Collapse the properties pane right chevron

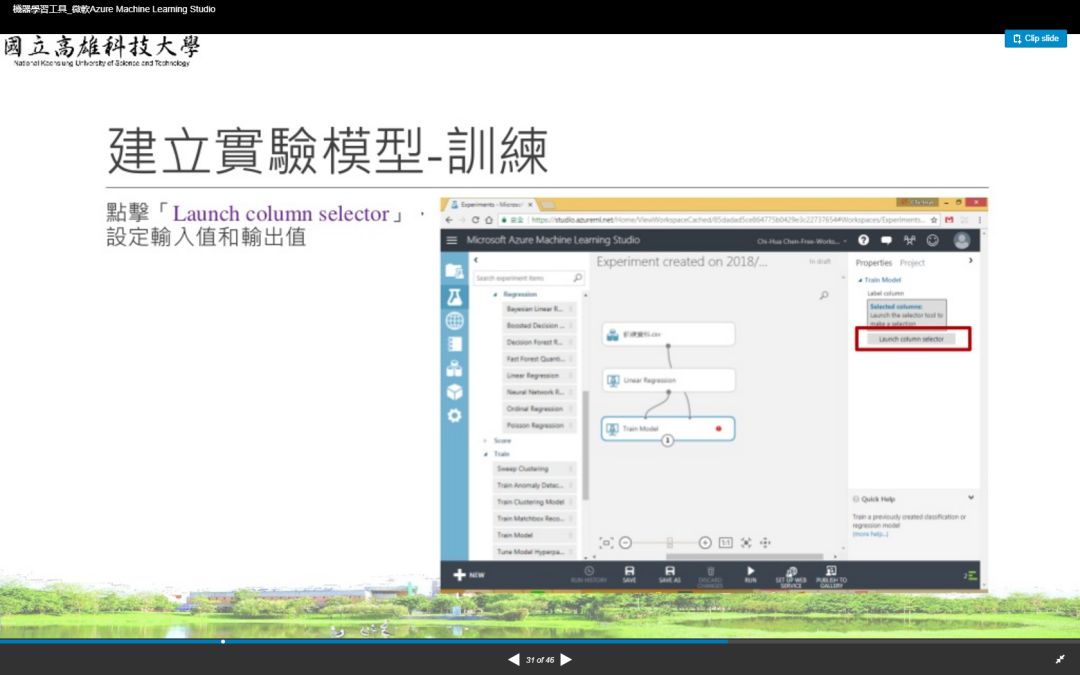(x=970, y=260)
